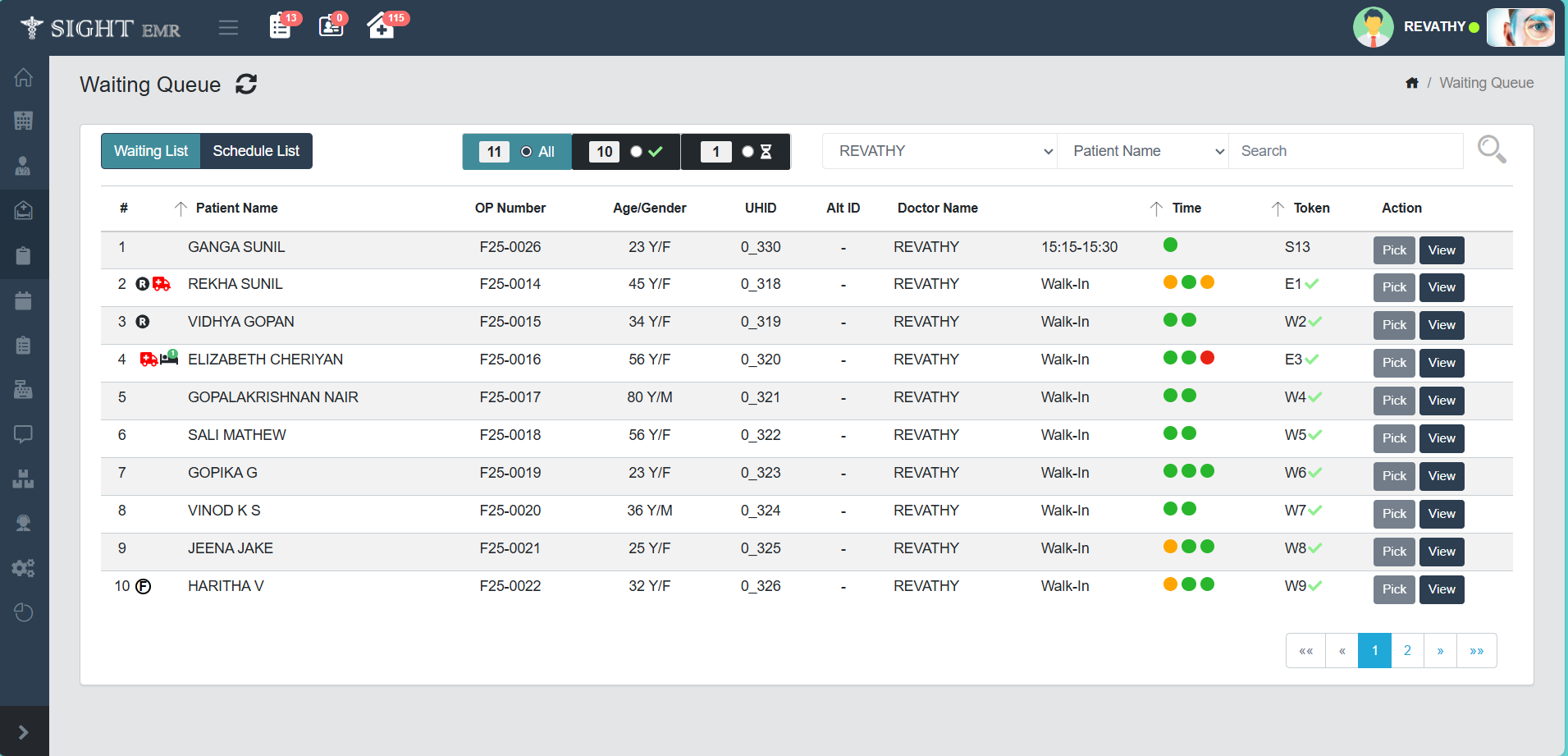Click ambulance icon on REKHA SUNIL row
1568x756 pixels.
[x=162, y=284]
